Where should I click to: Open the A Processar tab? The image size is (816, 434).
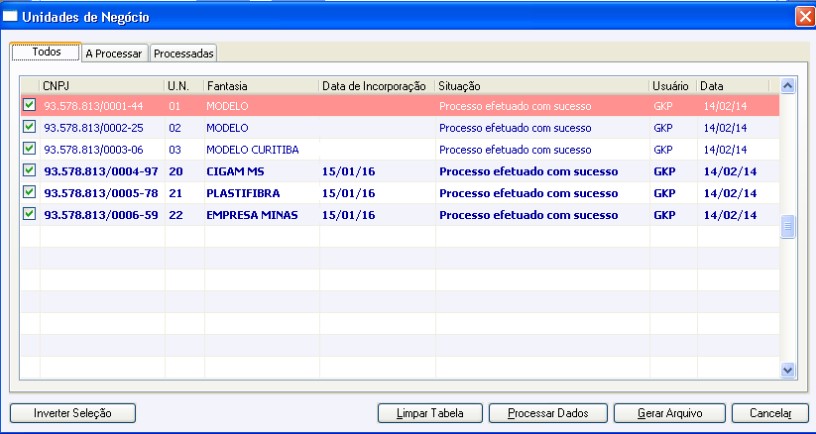[x=114, y=54]
